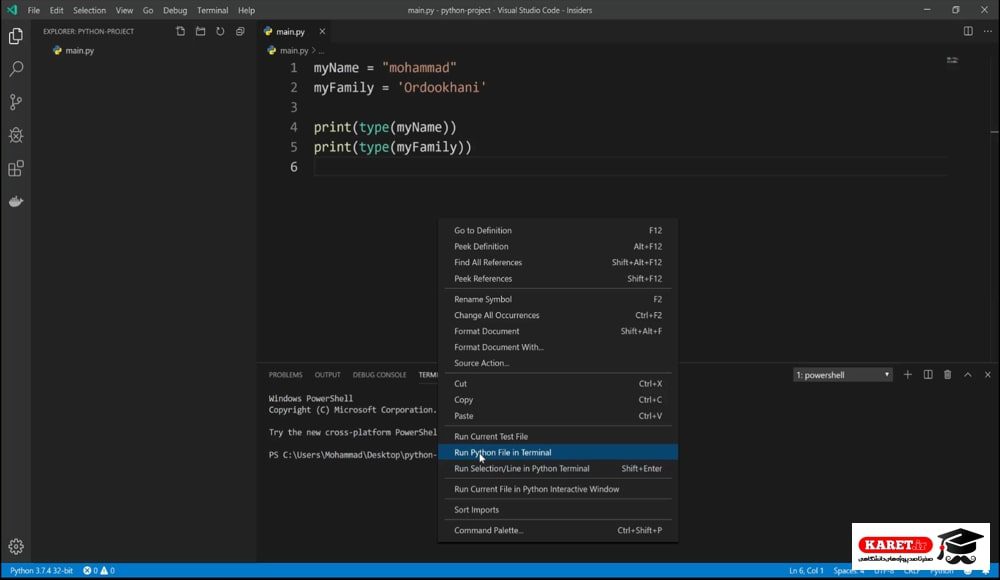Choose Run Current Test File
The height and width of the screenshot is (580, 1000).
pos(557,436)
